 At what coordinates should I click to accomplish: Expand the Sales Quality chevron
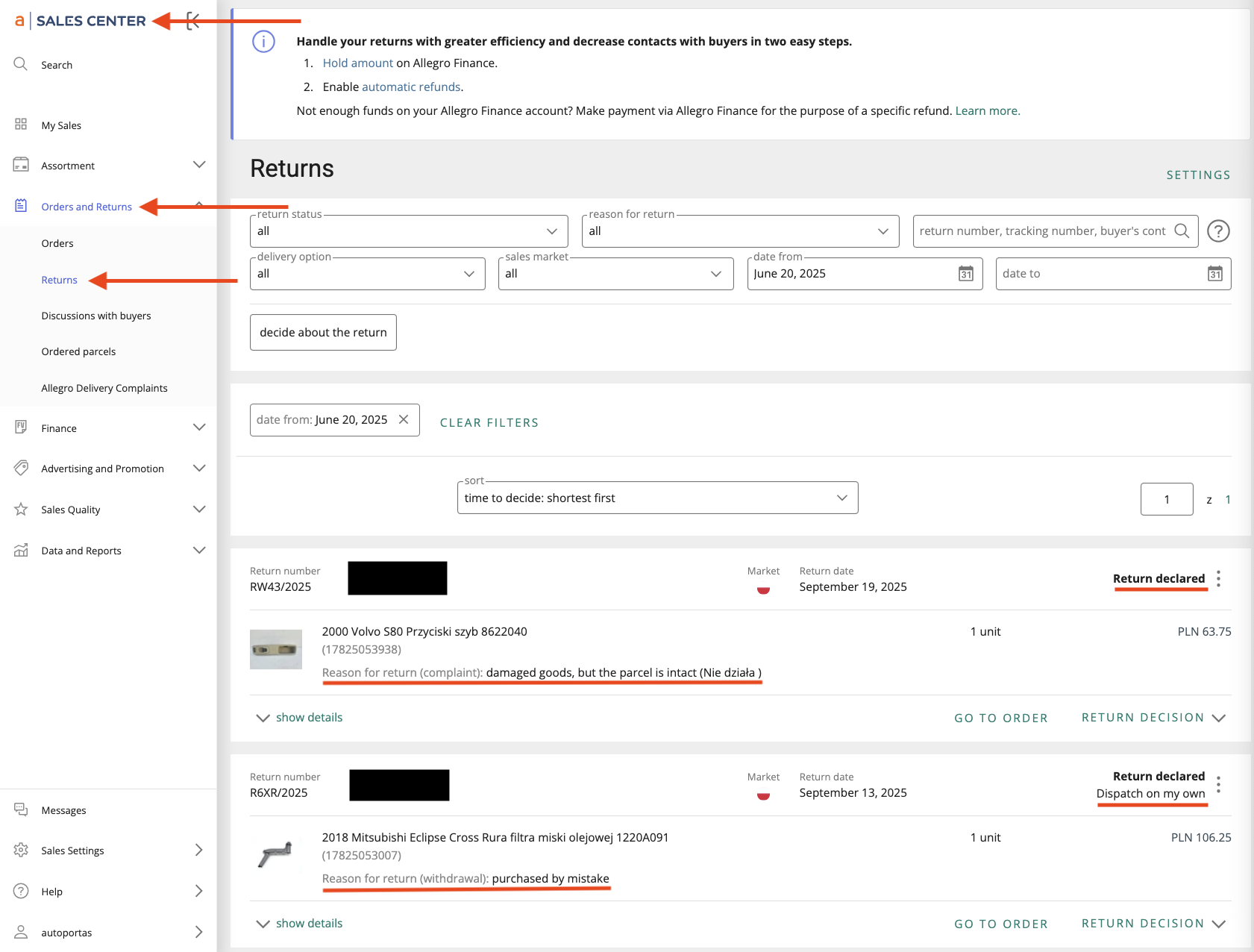click(199, 510)
